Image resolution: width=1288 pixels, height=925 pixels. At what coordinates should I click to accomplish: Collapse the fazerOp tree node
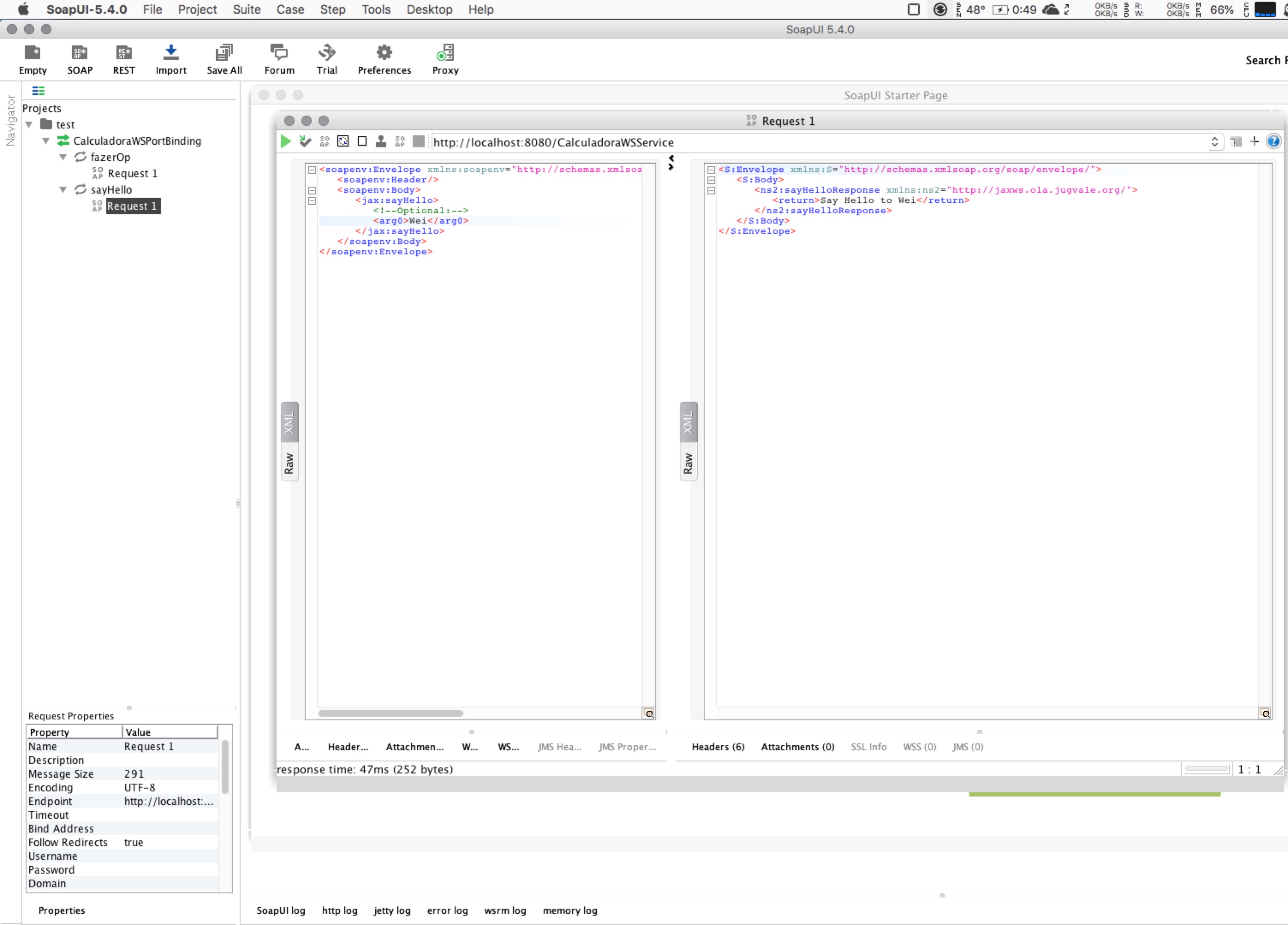(x=63, y=158)
